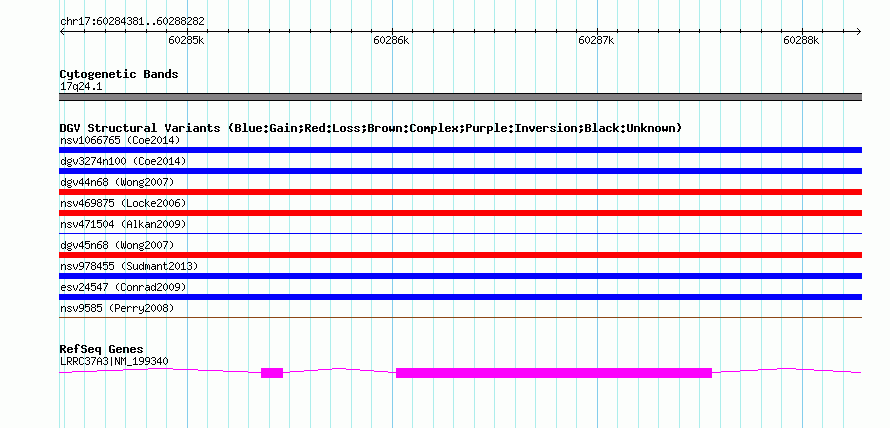The height and width of the screenshot is (428, 890).
Task: Open variant nsv469875 (Locke2006) label
Action: [123, 203]
